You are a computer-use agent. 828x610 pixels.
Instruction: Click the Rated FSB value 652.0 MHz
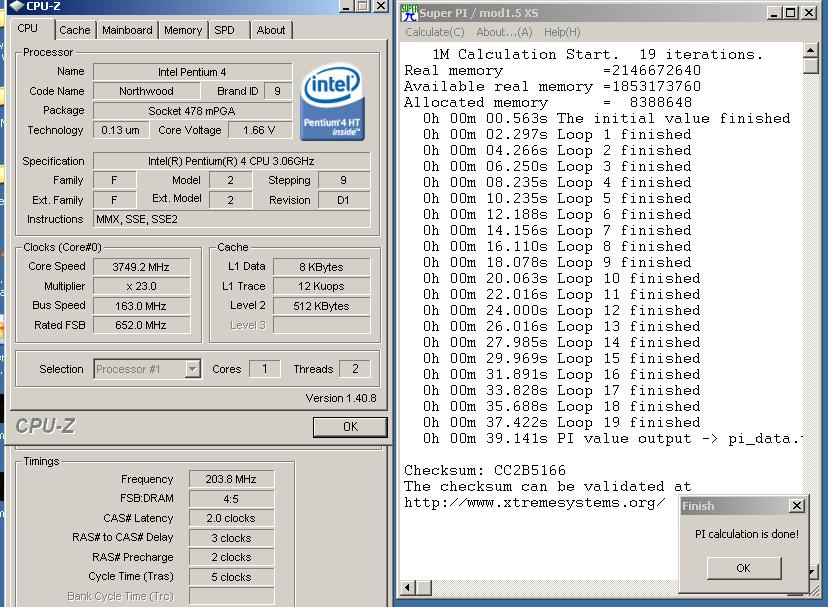coord(141,325)
